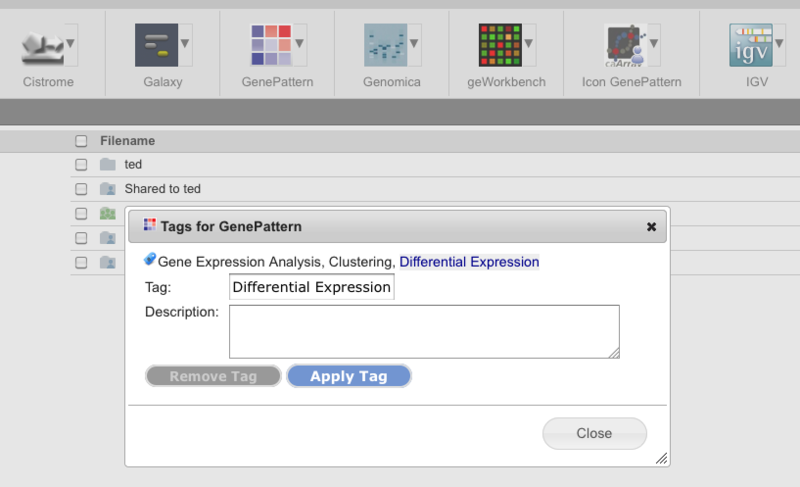Open the Galaxy tool icon
The image size is (800, 487).
[156, 45]
